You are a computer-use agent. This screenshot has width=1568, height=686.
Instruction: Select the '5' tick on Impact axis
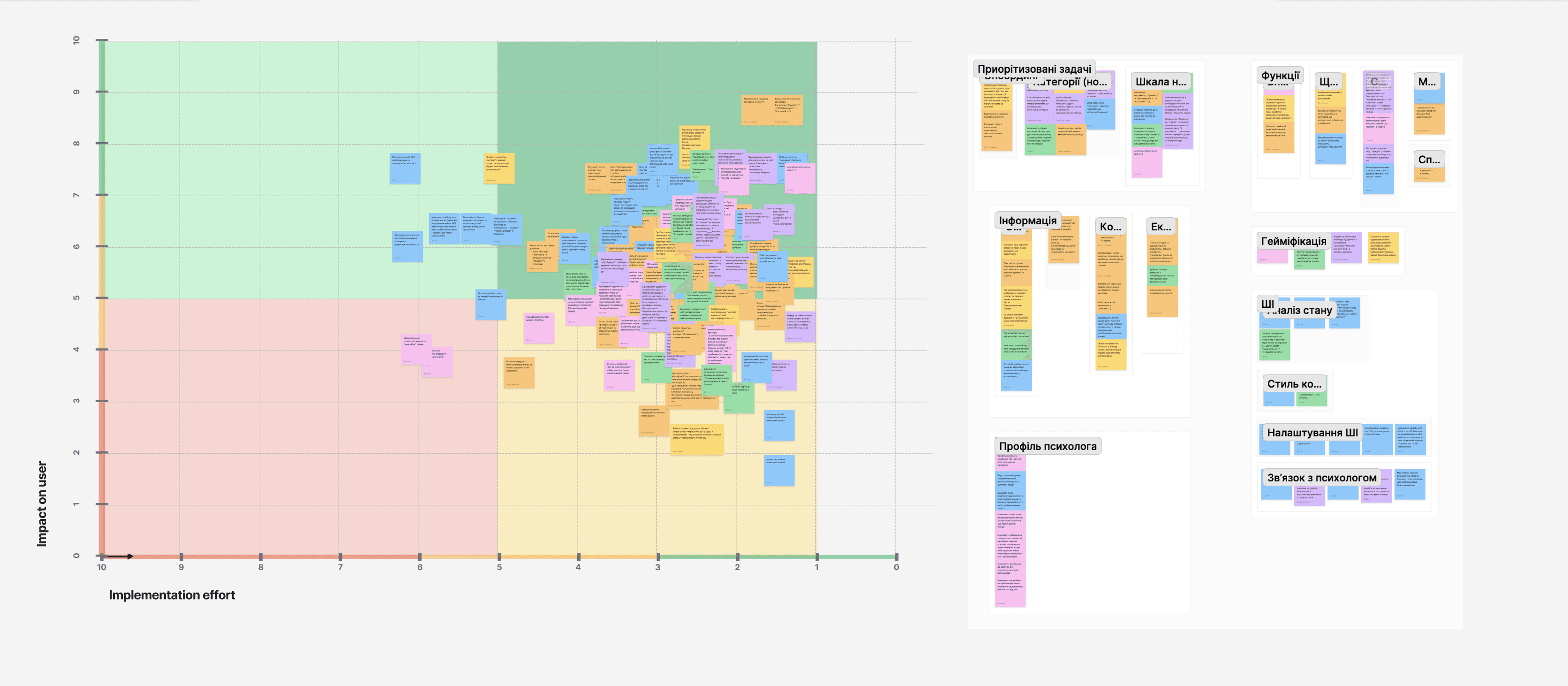point(76,298)
